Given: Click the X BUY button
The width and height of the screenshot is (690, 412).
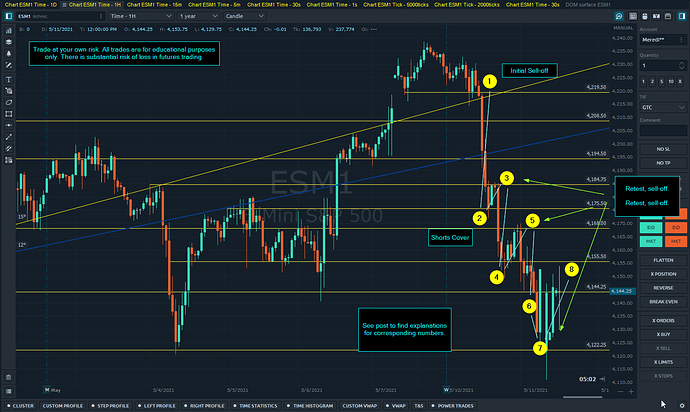Looking at the screenshot, I should 663,334.
